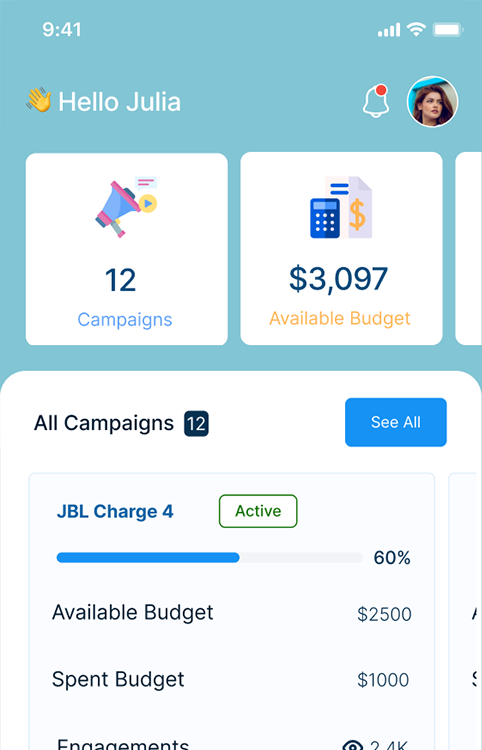The image size is (482, 750).
Task: Tap the 12 count badge
Action: click(197, 424)
